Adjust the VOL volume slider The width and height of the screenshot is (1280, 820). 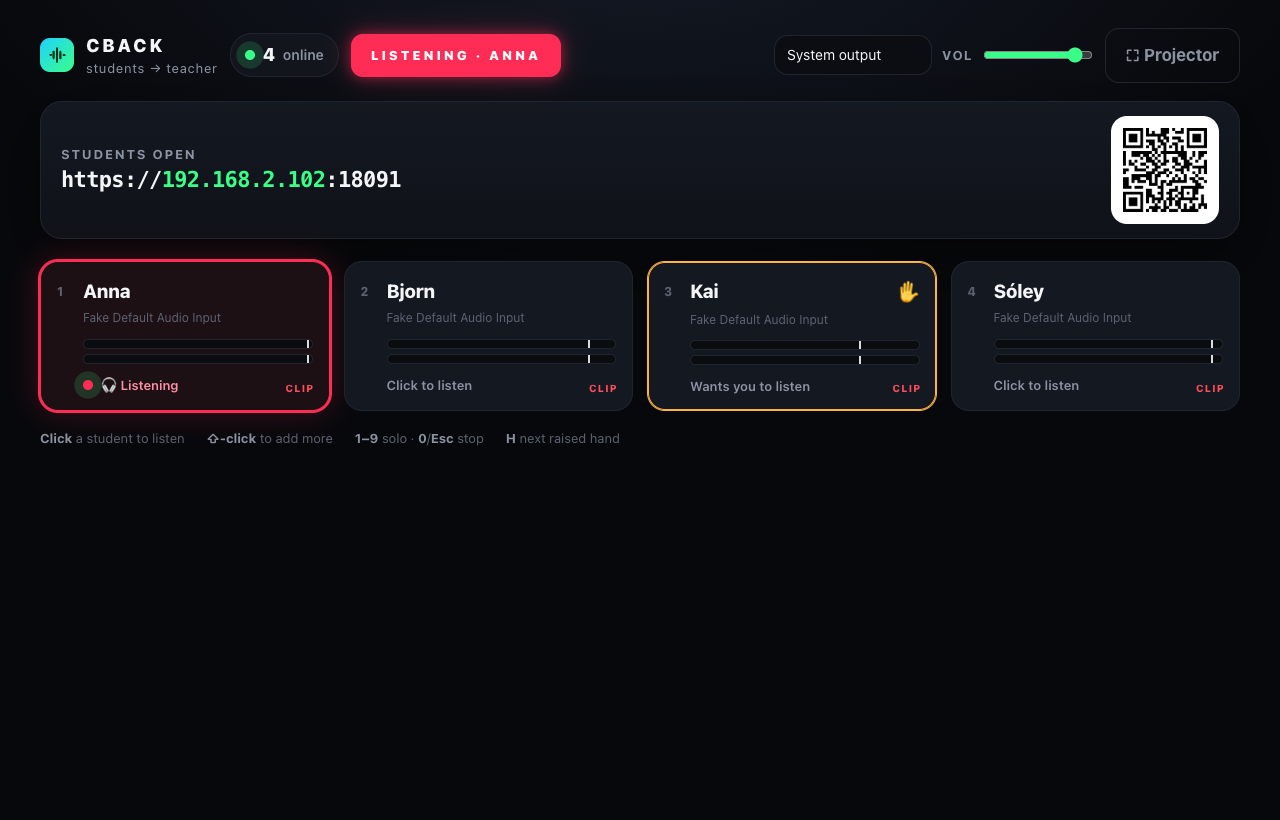click(x=1038, y=55)
